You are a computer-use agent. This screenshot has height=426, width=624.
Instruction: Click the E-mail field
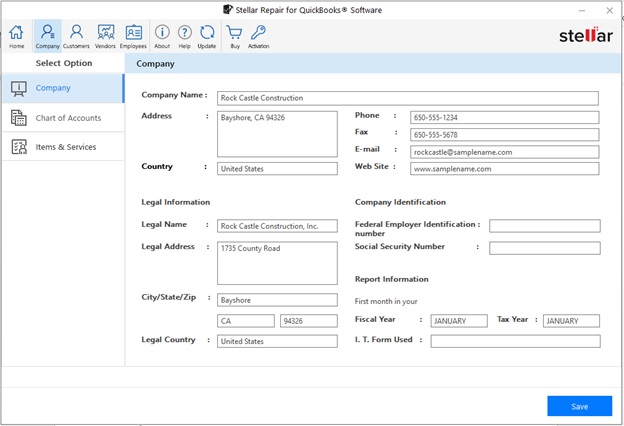pos(505,152)
